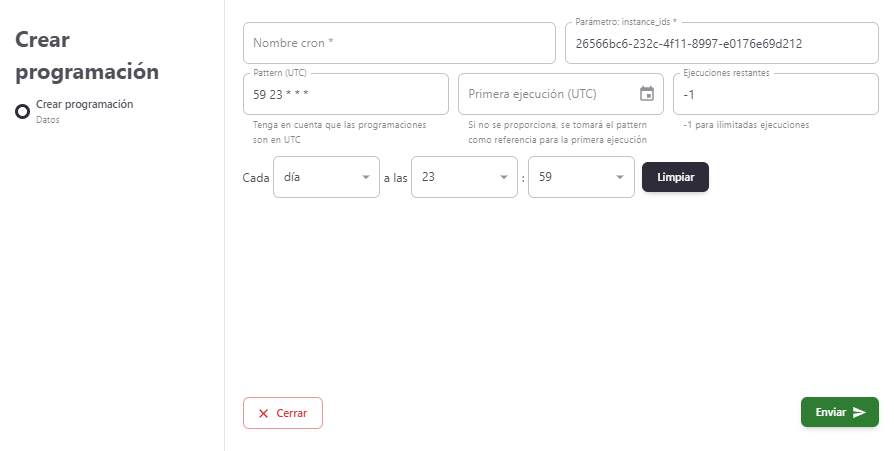
Task: Focus the Nombre cron field
Action: [398, 43]
